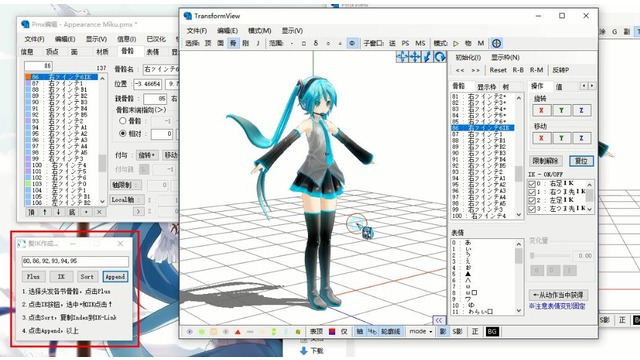Toggle IK checkbox for 0: 右足IK

[531, 184]
